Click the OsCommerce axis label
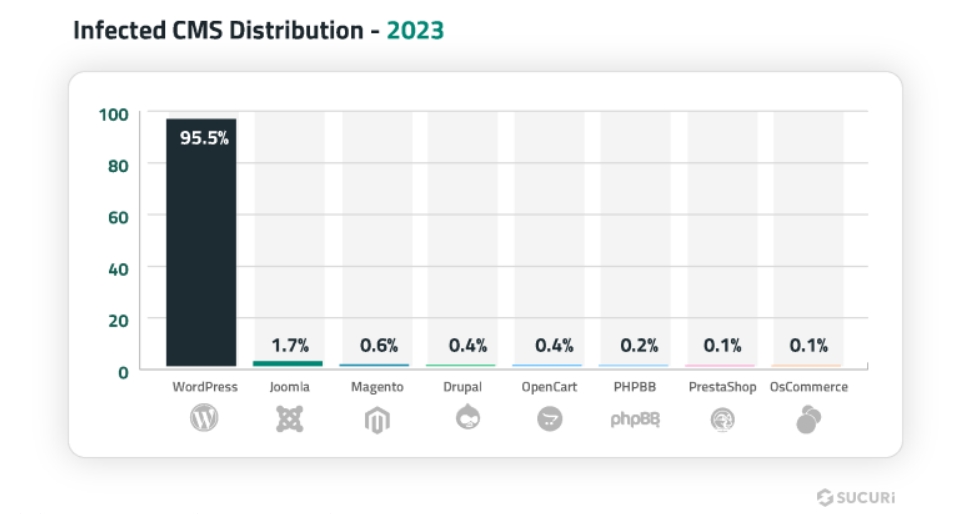The height and width of the screenshot is (514, 966). [808, 387]
